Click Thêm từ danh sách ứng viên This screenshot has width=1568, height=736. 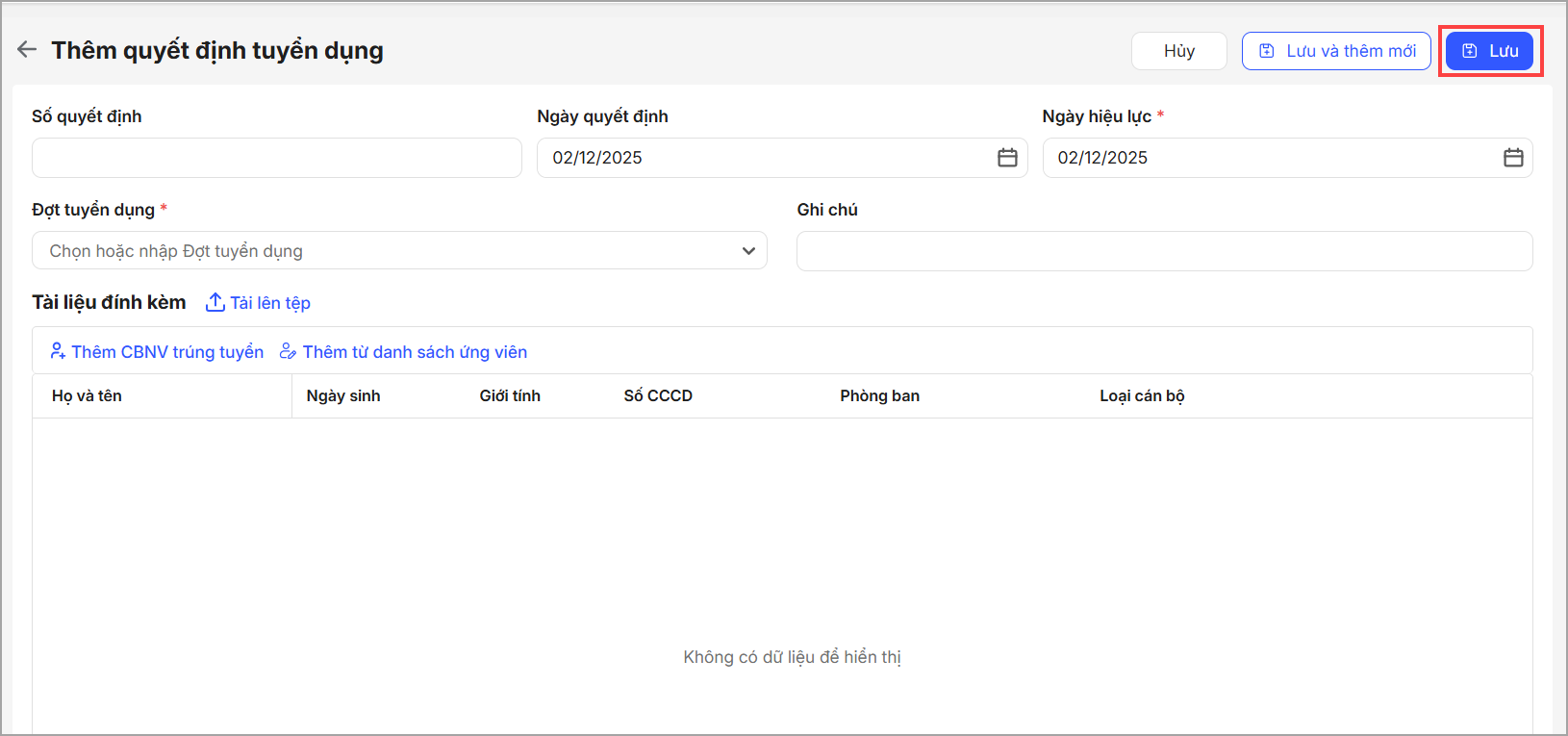(414, 352)
